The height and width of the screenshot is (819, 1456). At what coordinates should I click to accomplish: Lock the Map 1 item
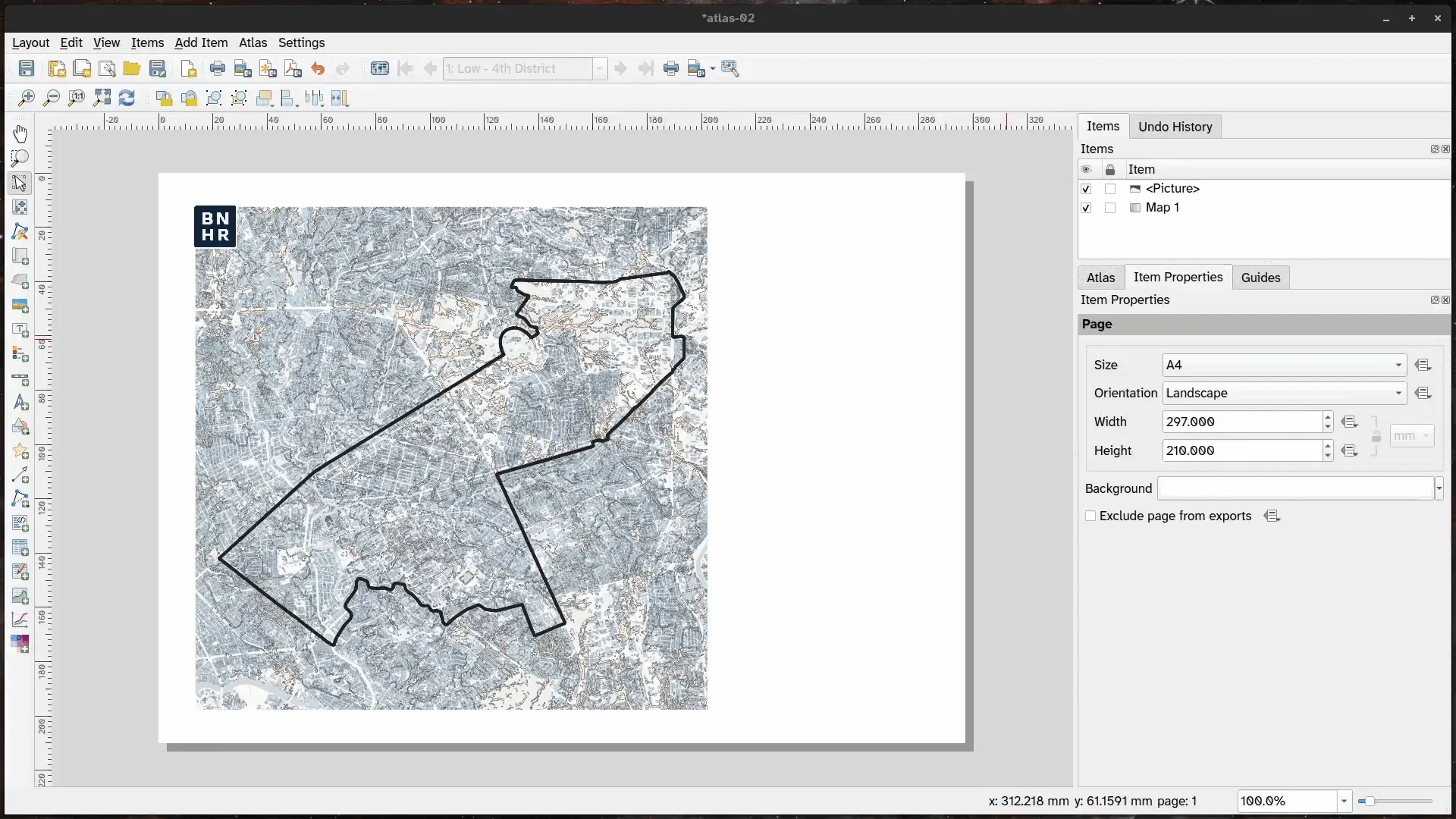(x=1110, y=208)
